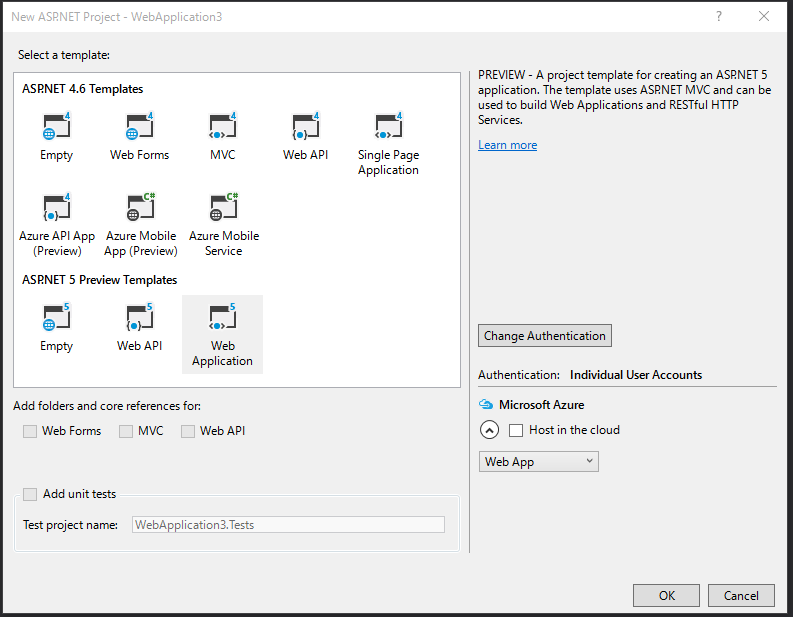This screenshot has width=793, height=617.
Task: Pick the ASP.NET 4.6 Web API template
Action: pyautogui.click(x=305, y=127)
